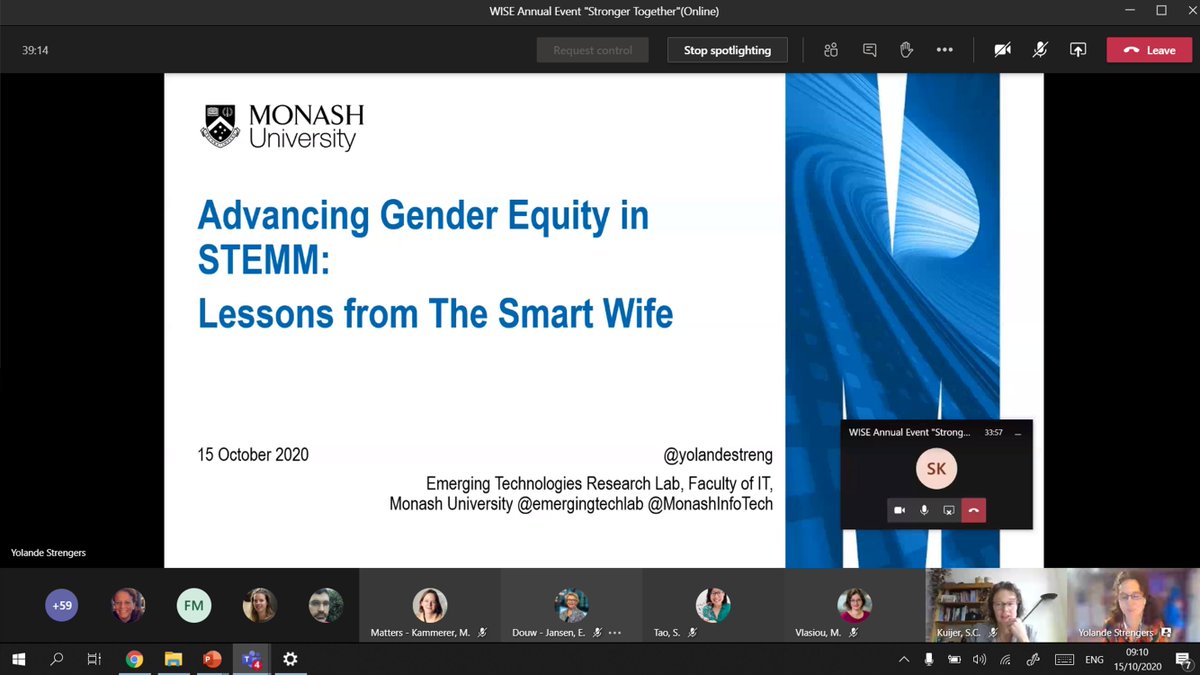Open Wi-Fi network settings in tray
This screenshot has height=675, width=1200.
pyautogui.click(x=1006, y=659)
